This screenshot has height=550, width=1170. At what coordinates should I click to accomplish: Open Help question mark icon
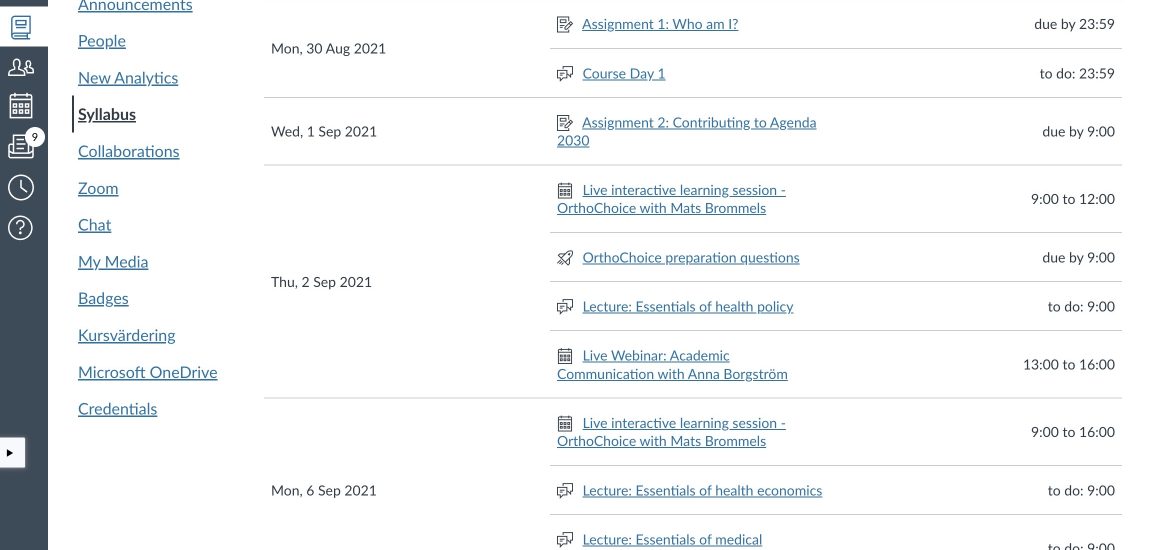coord(21,228)
